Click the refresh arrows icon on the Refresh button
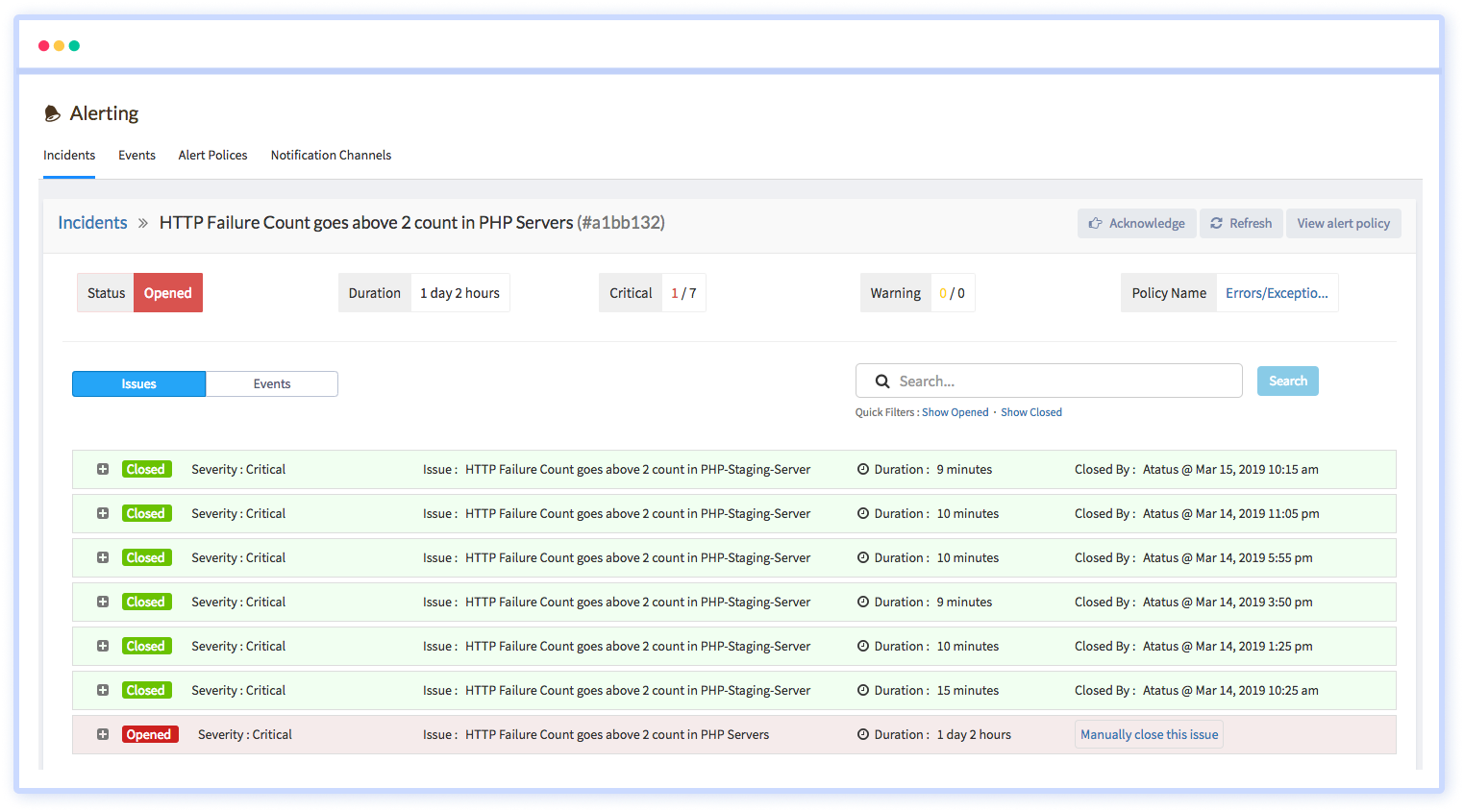Viewport: 1464px width, 812px height. [x=1218, y=223]
